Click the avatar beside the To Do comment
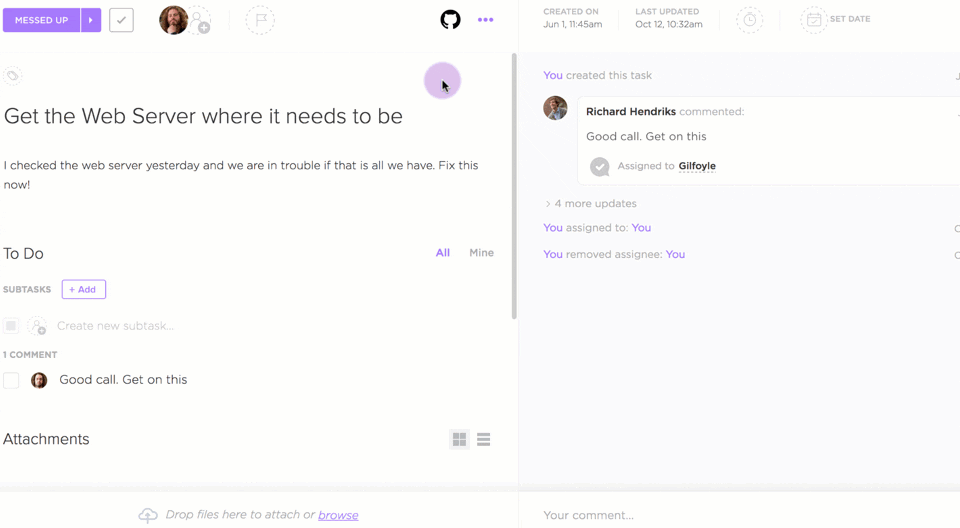Viewport: 960px width, 528px height. [39, 380]
